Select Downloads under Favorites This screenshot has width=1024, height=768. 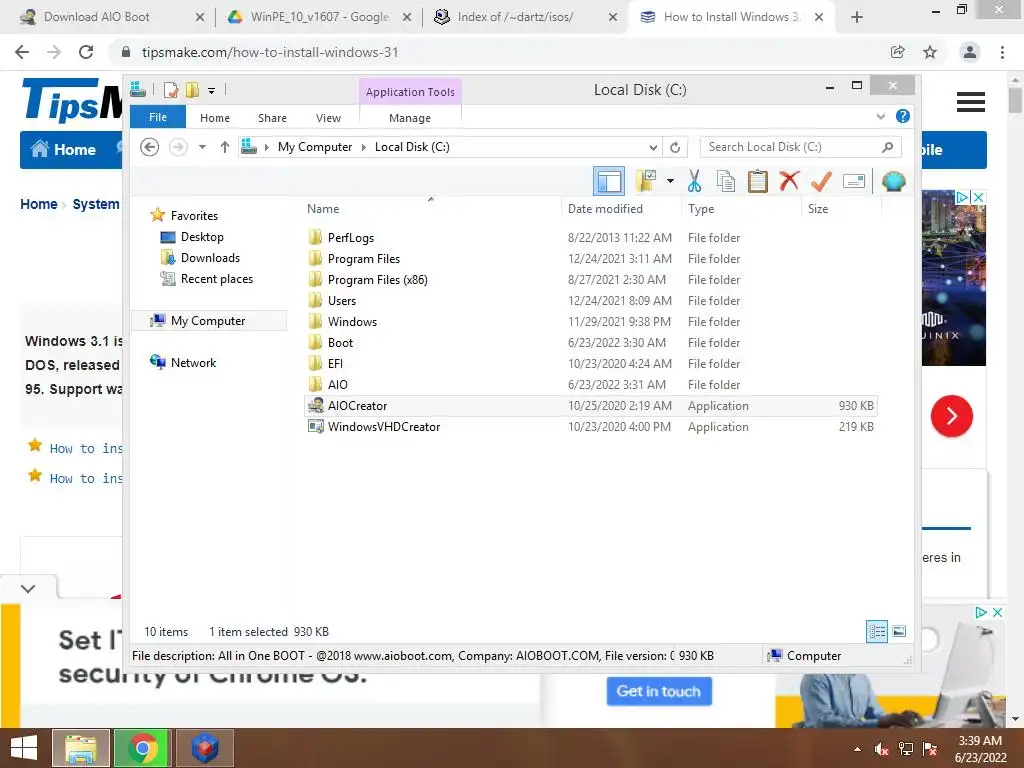click(x=210, y=258)
